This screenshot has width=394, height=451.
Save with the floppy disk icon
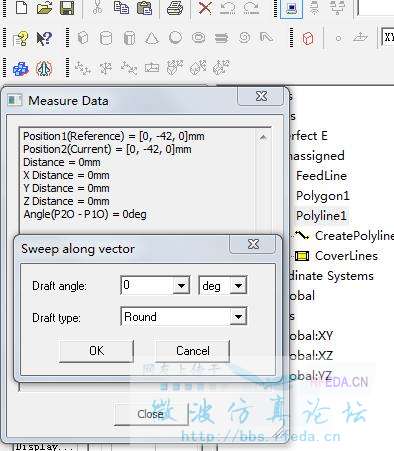click(67, 7)
